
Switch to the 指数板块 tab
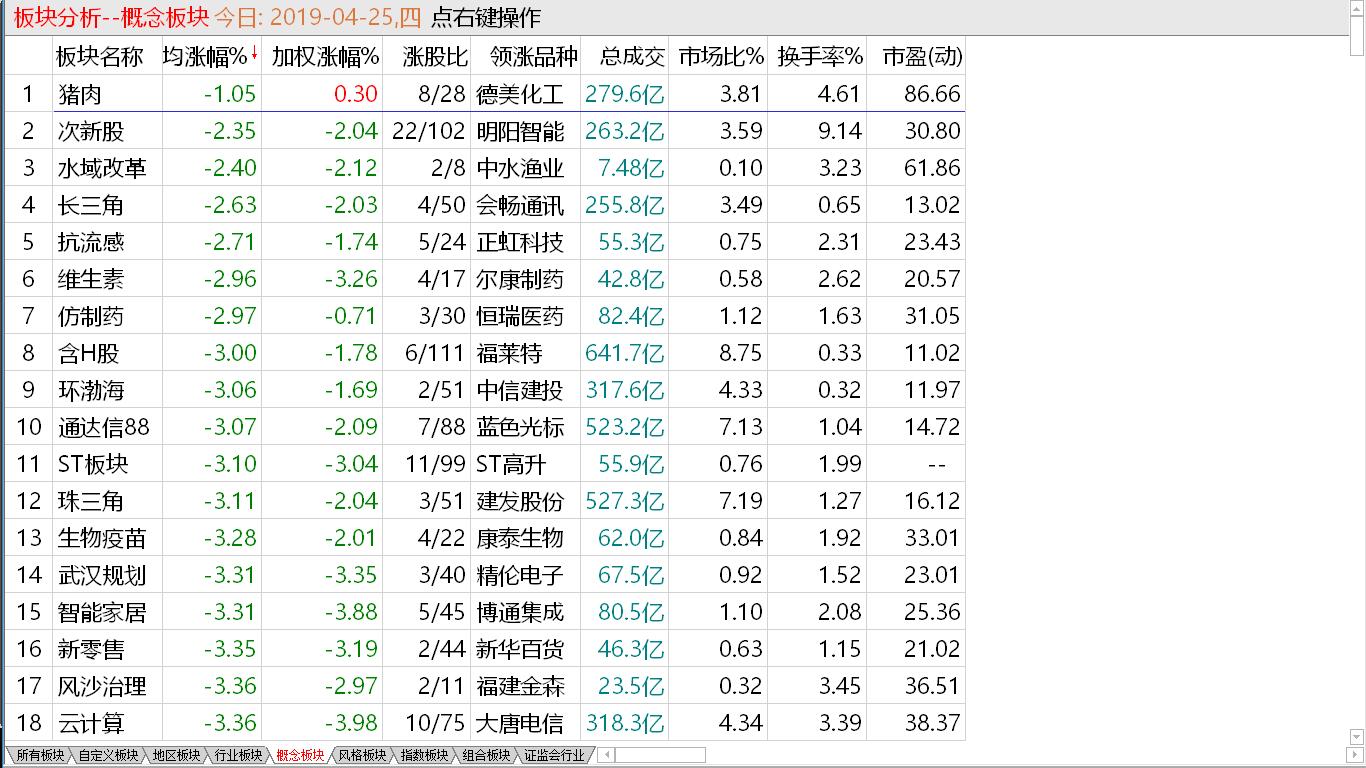pyautogui.click(x=424, y=756)
